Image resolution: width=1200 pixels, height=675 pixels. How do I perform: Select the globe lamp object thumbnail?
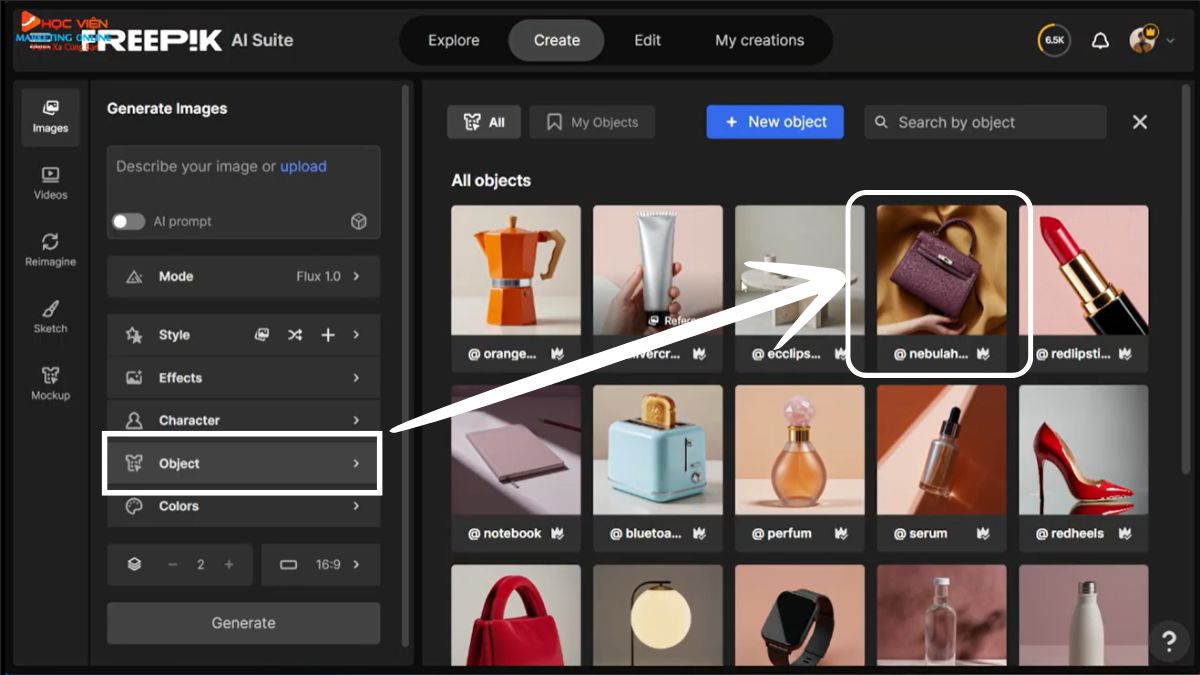tap(658, 615)
